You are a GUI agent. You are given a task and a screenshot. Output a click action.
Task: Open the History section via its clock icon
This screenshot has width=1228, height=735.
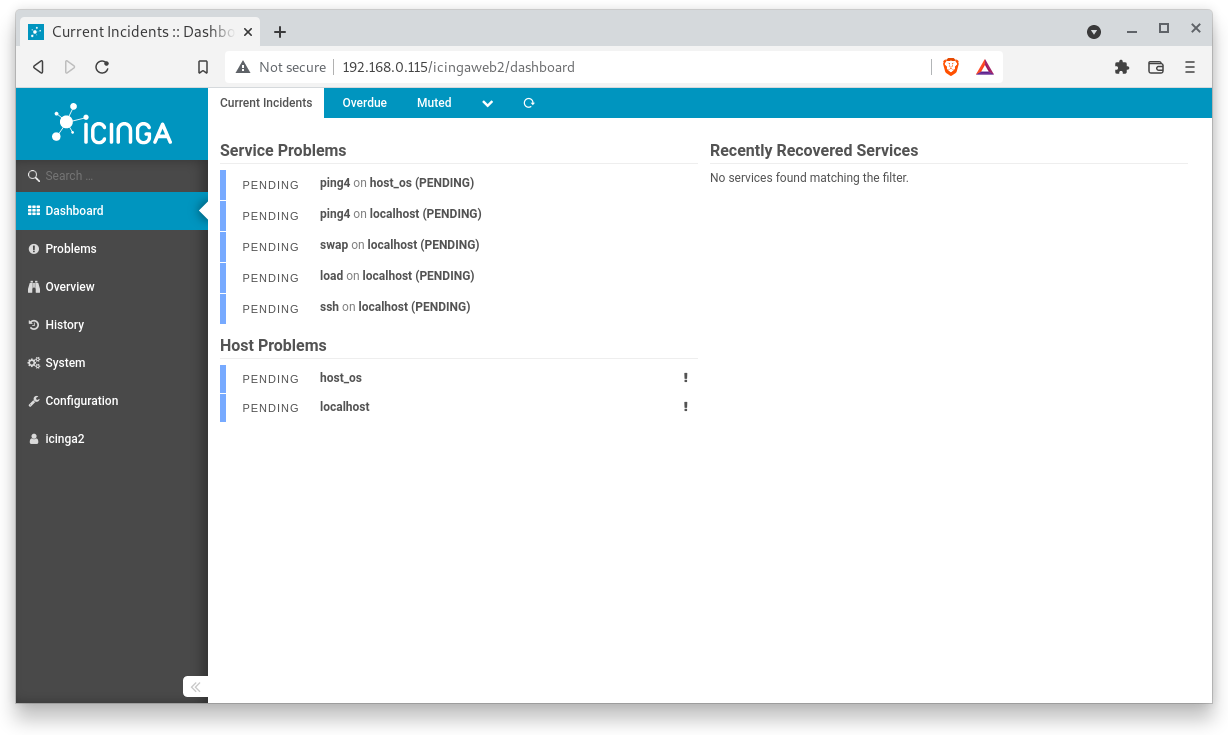tap(33, 325)
